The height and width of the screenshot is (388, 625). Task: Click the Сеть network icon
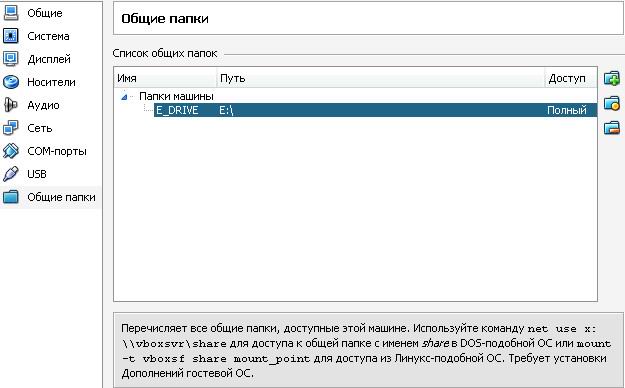11,128
